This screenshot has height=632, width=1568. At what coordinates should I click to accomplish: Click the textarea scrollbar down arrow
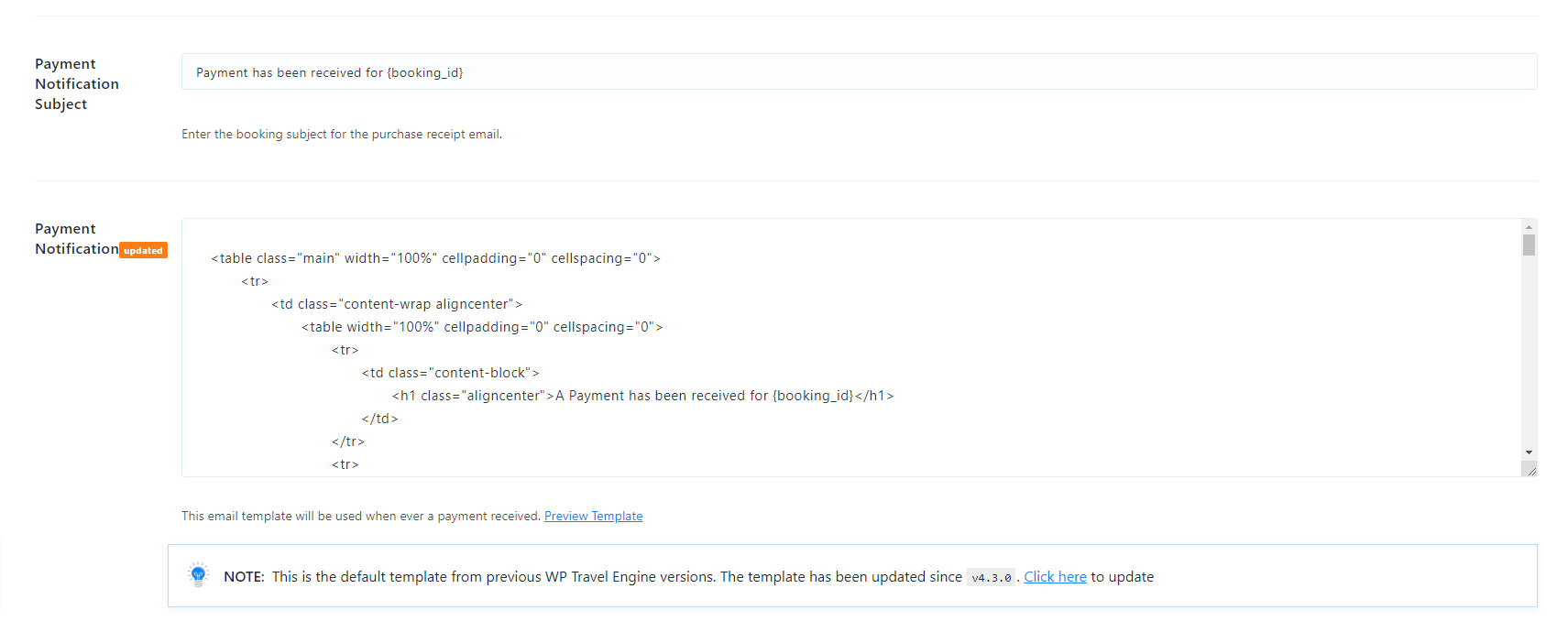coord(1529,452)
